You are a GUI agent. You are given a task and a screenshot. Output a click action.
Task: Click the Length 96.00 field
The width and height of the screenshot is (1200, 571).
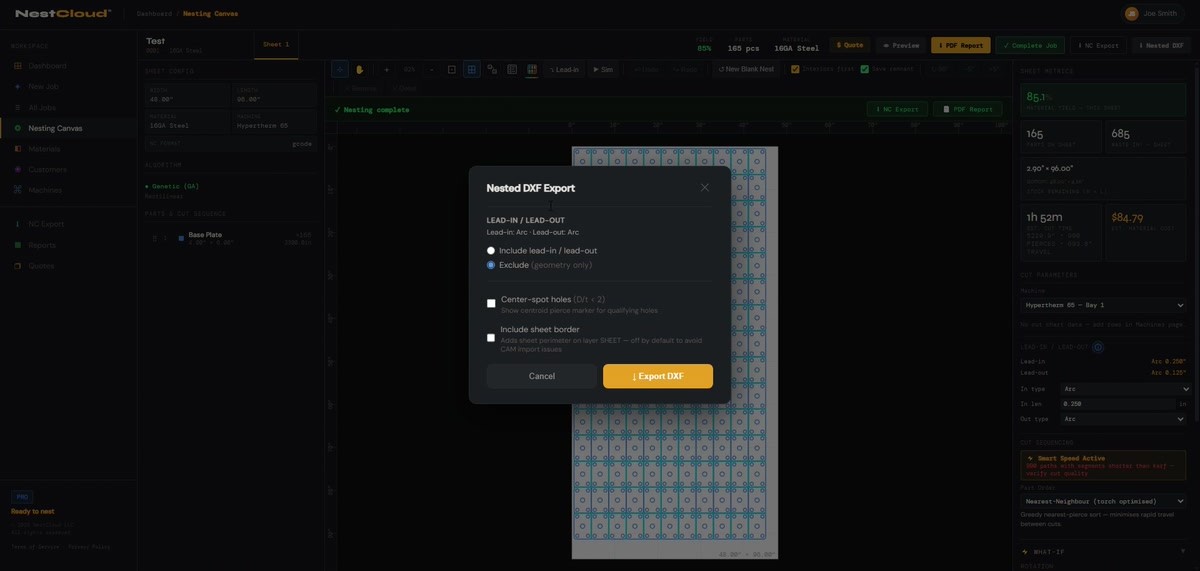[275, 96]
